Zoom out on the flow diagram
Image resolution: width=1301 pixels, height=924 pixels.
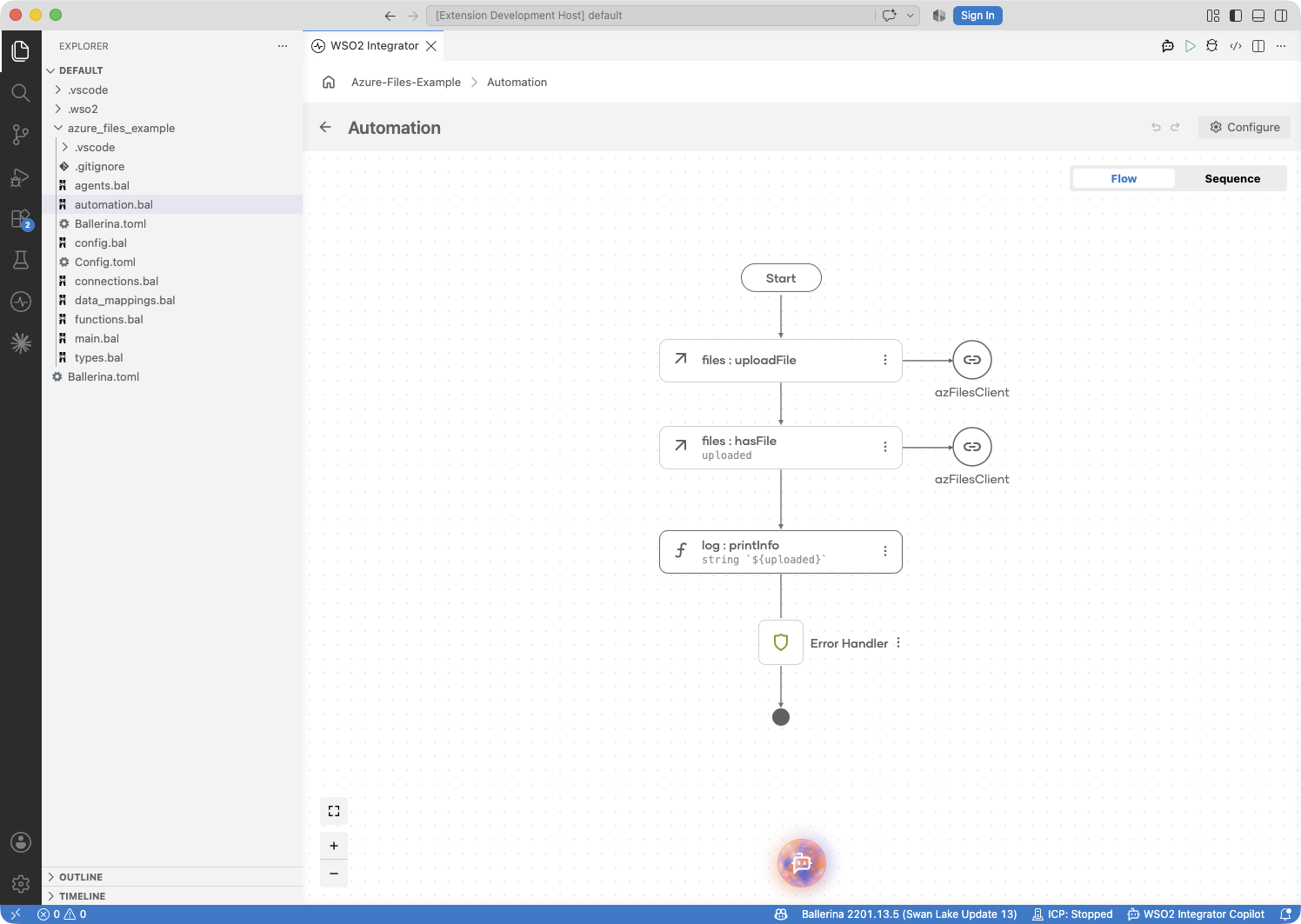click(334, 874)
